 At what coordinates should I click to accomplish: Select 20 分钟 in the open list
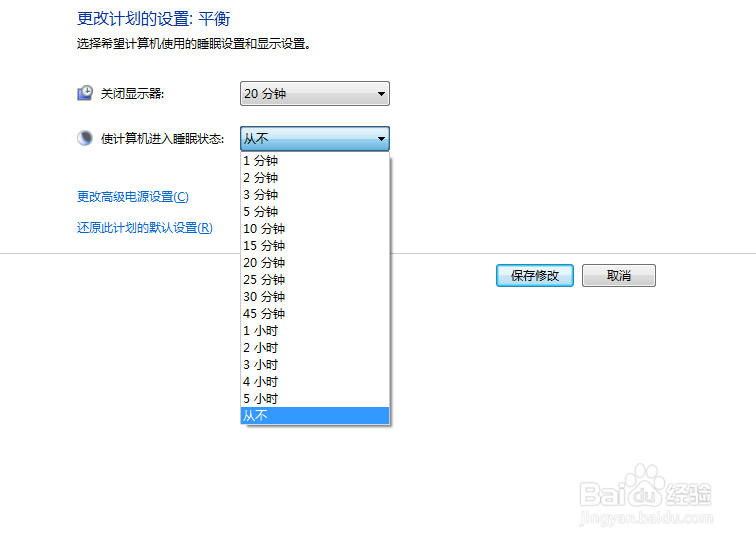tap(315, 262)
